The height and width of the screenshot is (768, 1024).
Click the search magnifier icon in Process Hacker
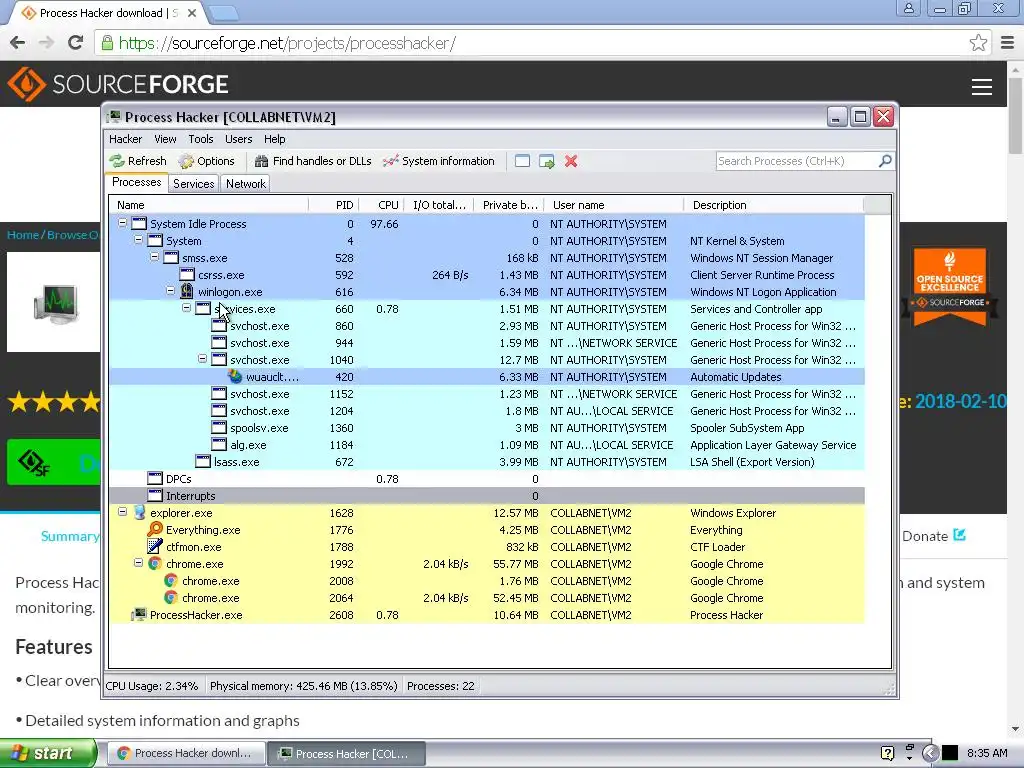click(885, 161)
